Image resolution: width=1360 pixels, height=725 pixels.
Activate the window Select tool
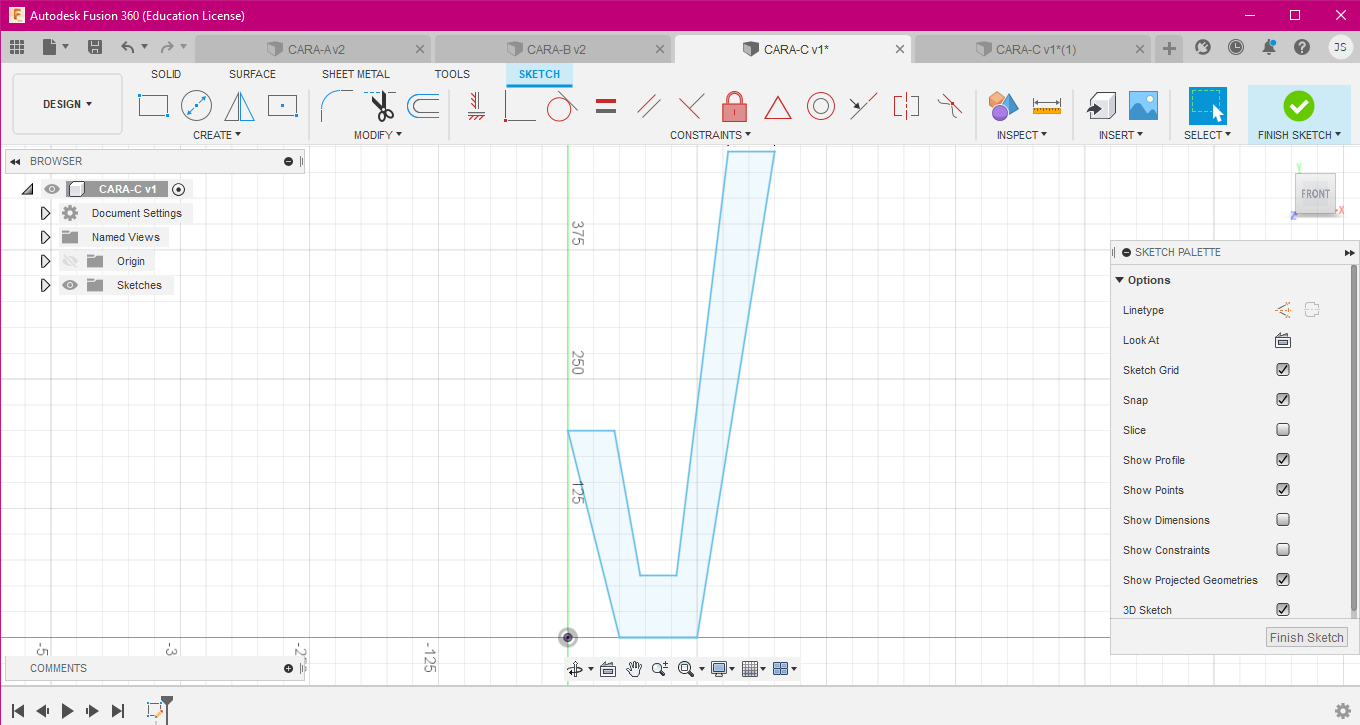point(1207,105)
